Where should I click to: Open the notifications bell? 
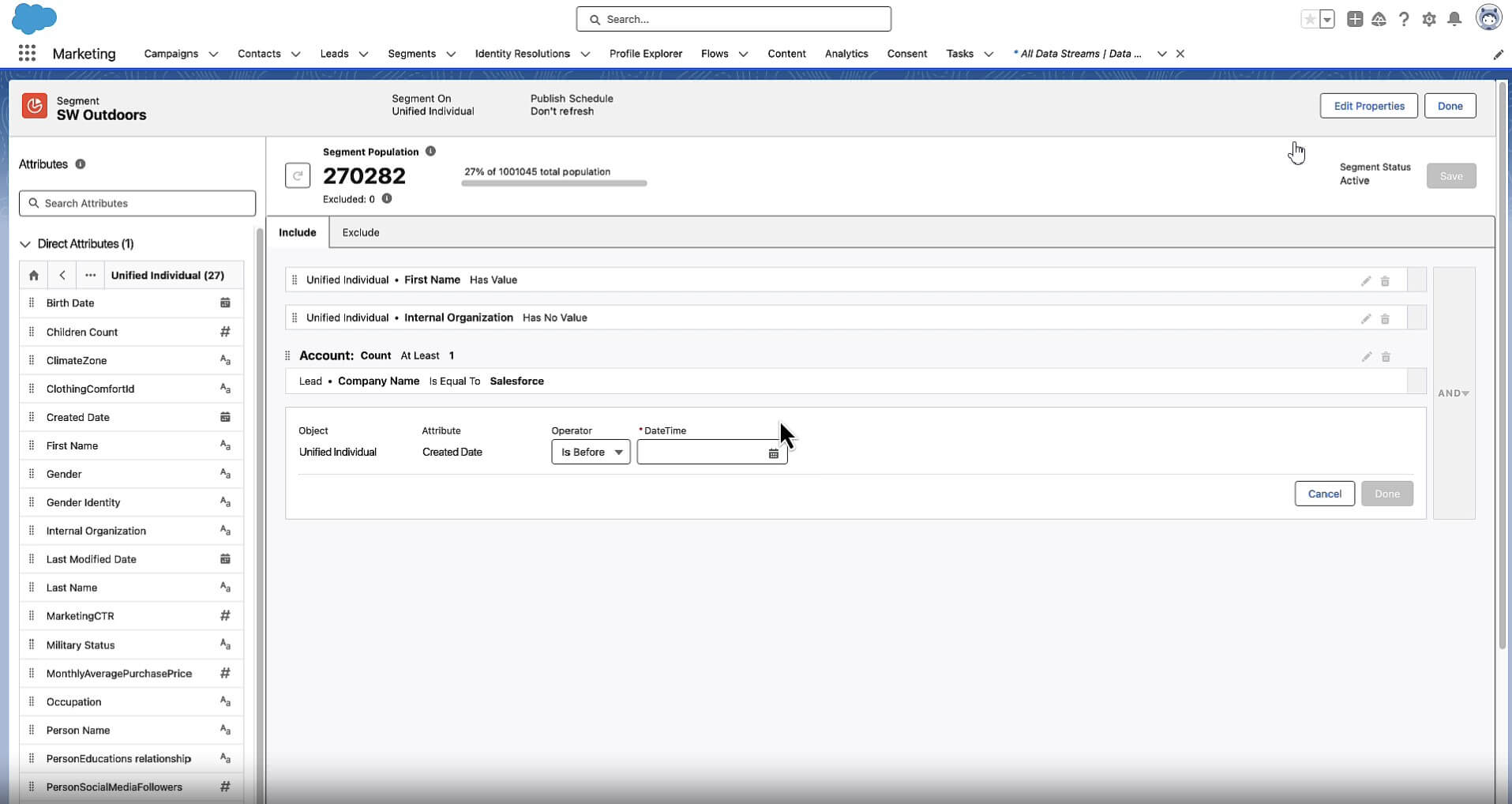1454,20
